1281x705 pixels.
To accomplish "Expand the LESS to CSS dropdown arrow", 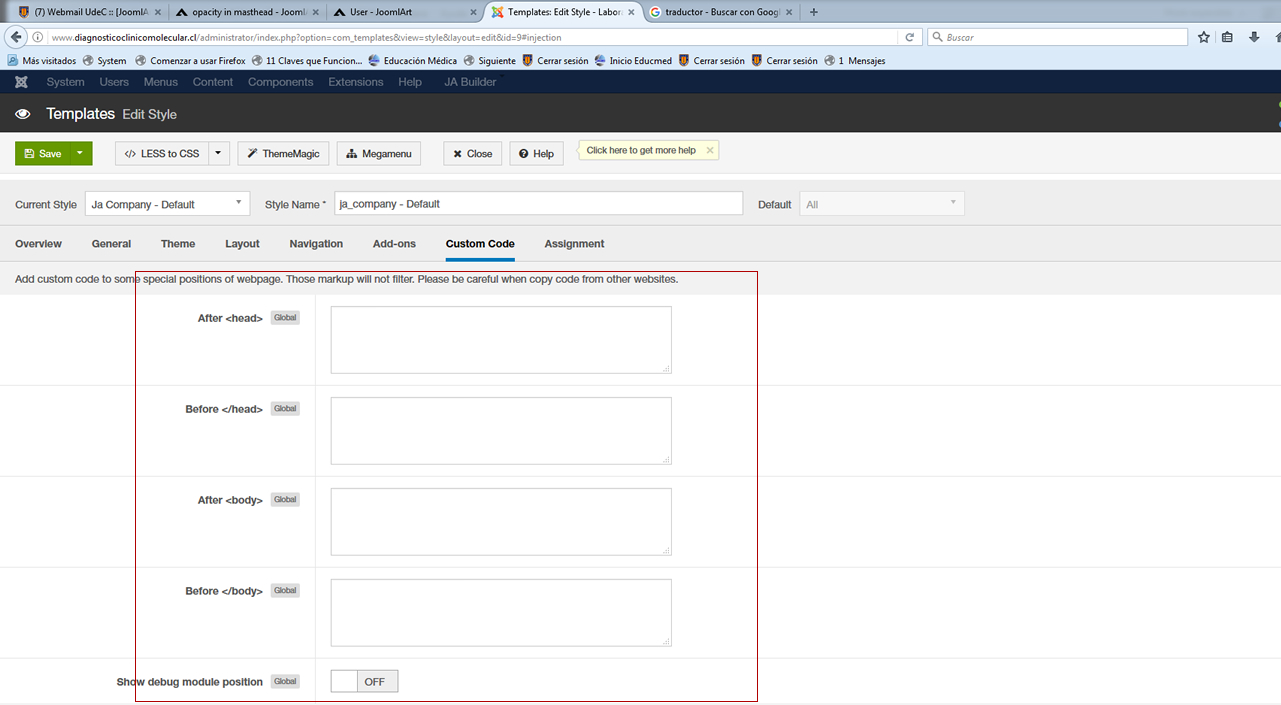I will pos(219,153).
